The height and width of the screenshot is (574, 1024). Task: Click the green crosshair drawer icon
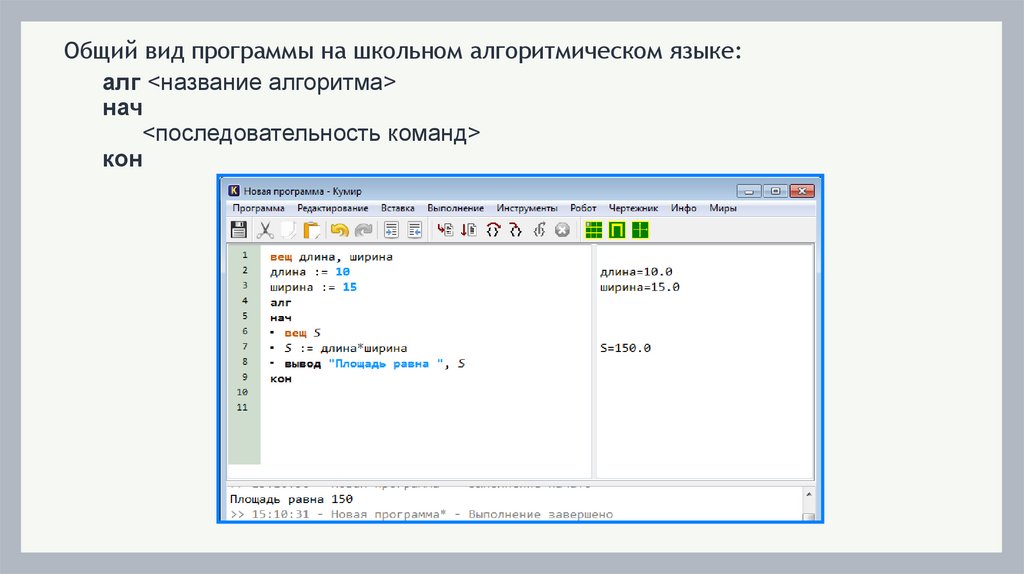pos(640,230)
